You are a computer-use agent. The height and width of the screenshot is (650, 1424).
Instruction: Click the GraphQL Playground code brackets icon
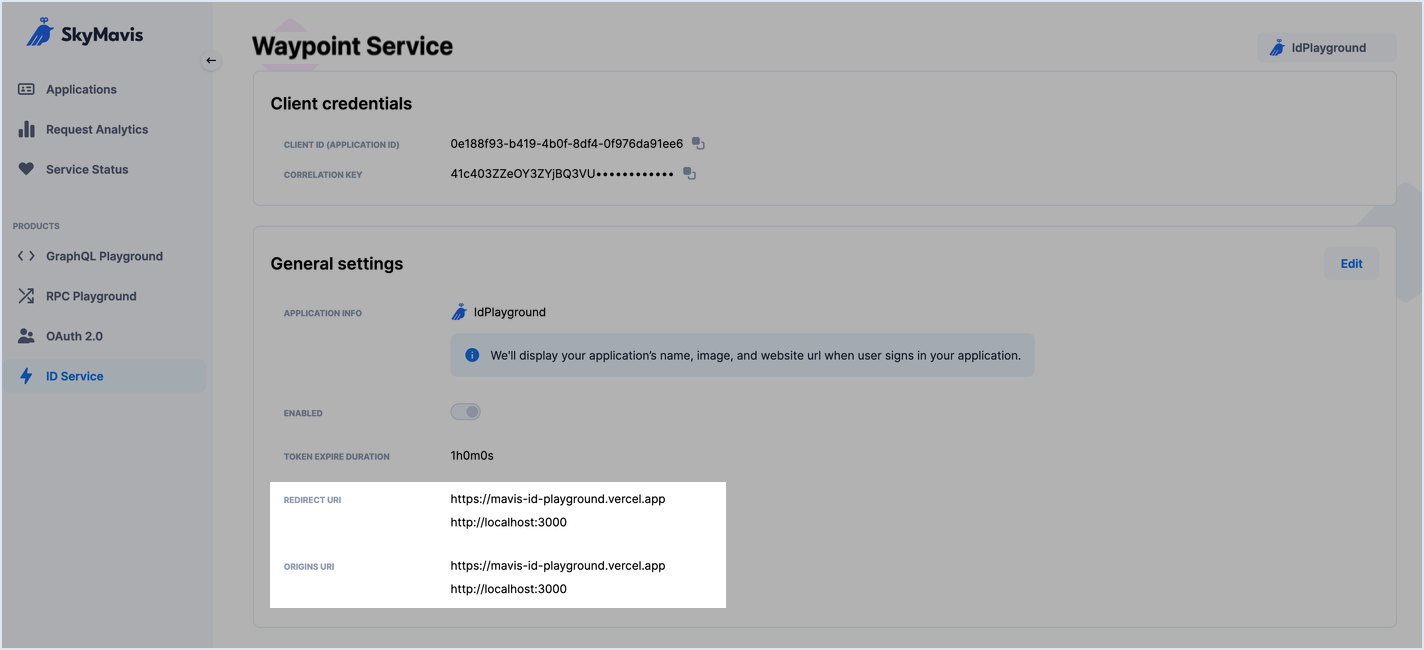(x=27, y=256)
